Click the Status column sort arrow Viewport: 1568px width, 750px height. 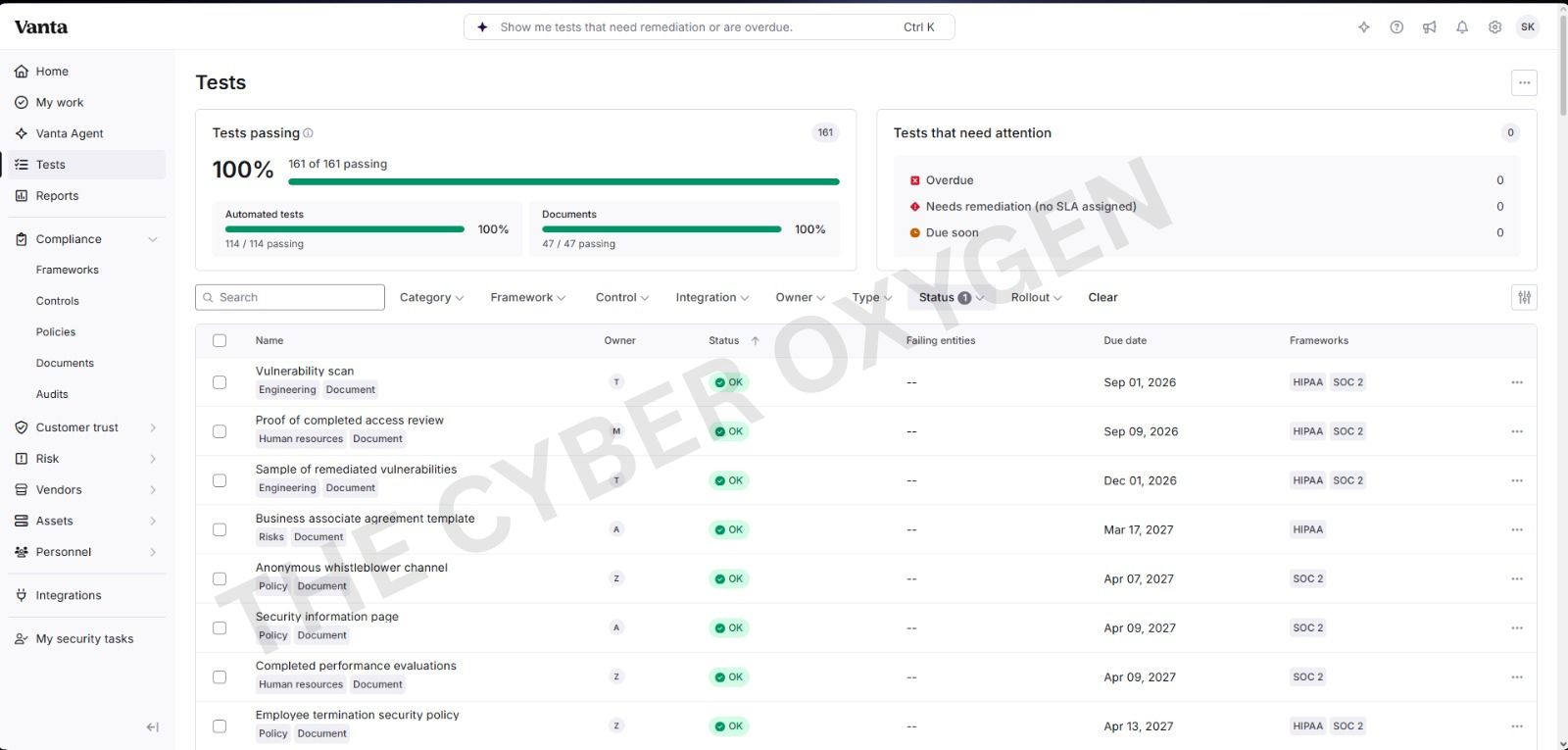[755, 341]
